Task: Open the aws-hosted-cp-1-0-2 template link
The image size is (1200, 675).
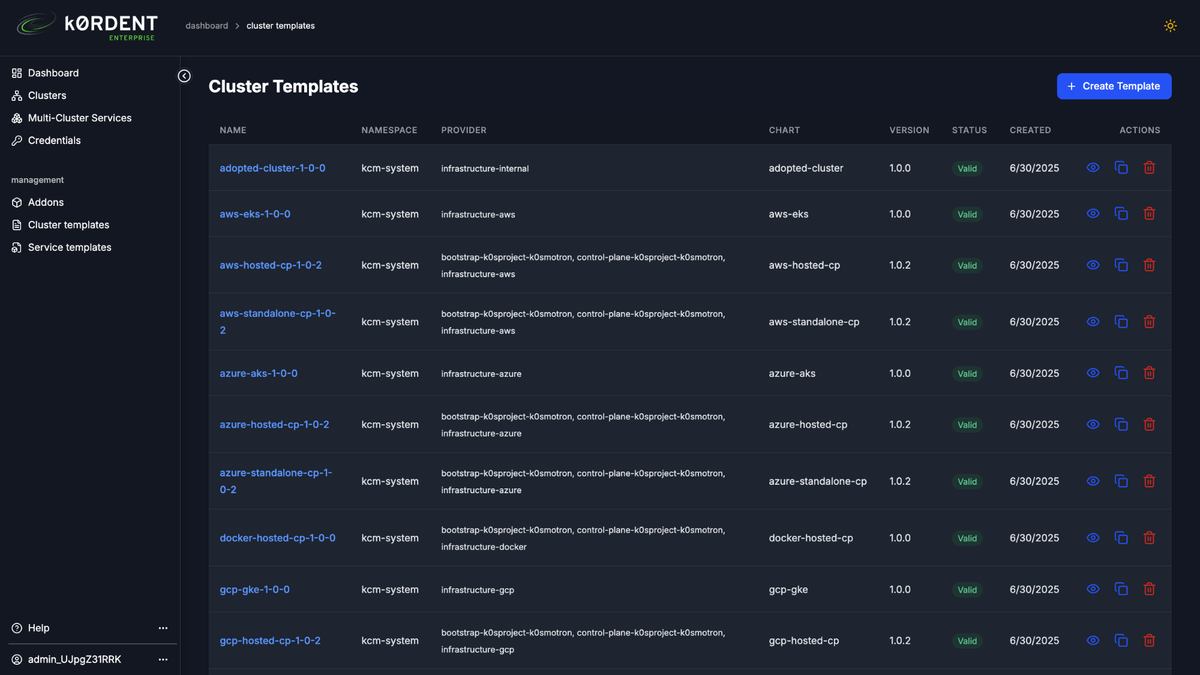Action: [270, 265]
